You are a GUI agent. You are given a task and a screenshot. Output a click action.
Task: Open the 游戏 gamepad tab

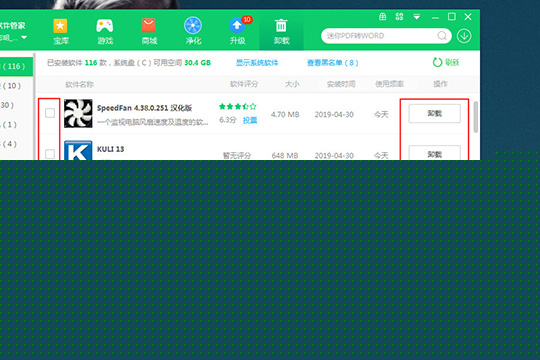tap(105, 32)
